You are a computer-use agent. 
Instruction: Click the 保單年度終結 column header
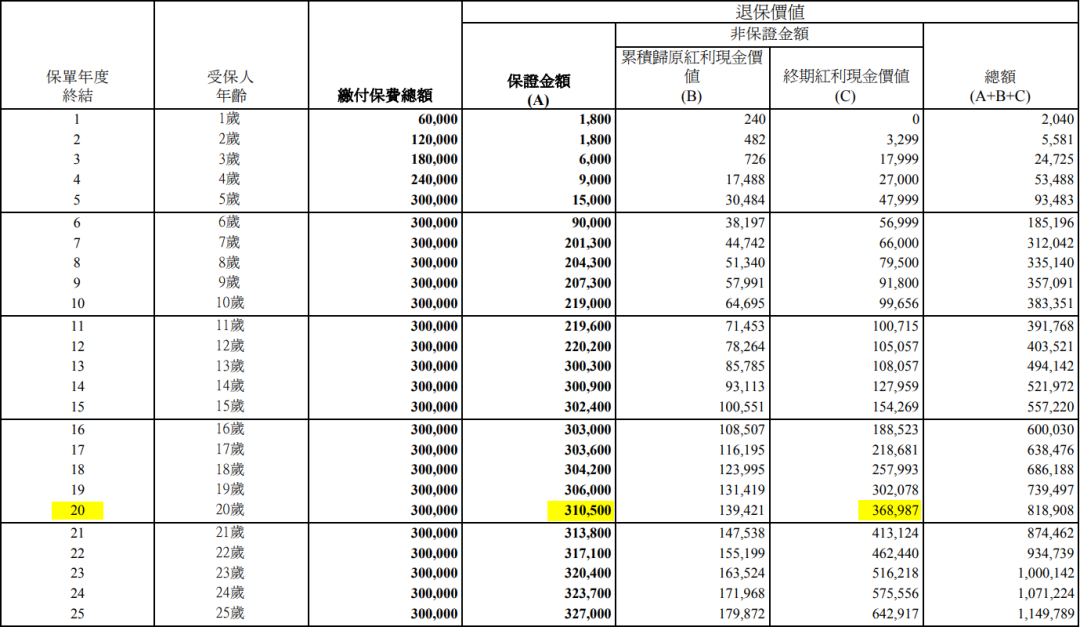(x=77, y=85)
